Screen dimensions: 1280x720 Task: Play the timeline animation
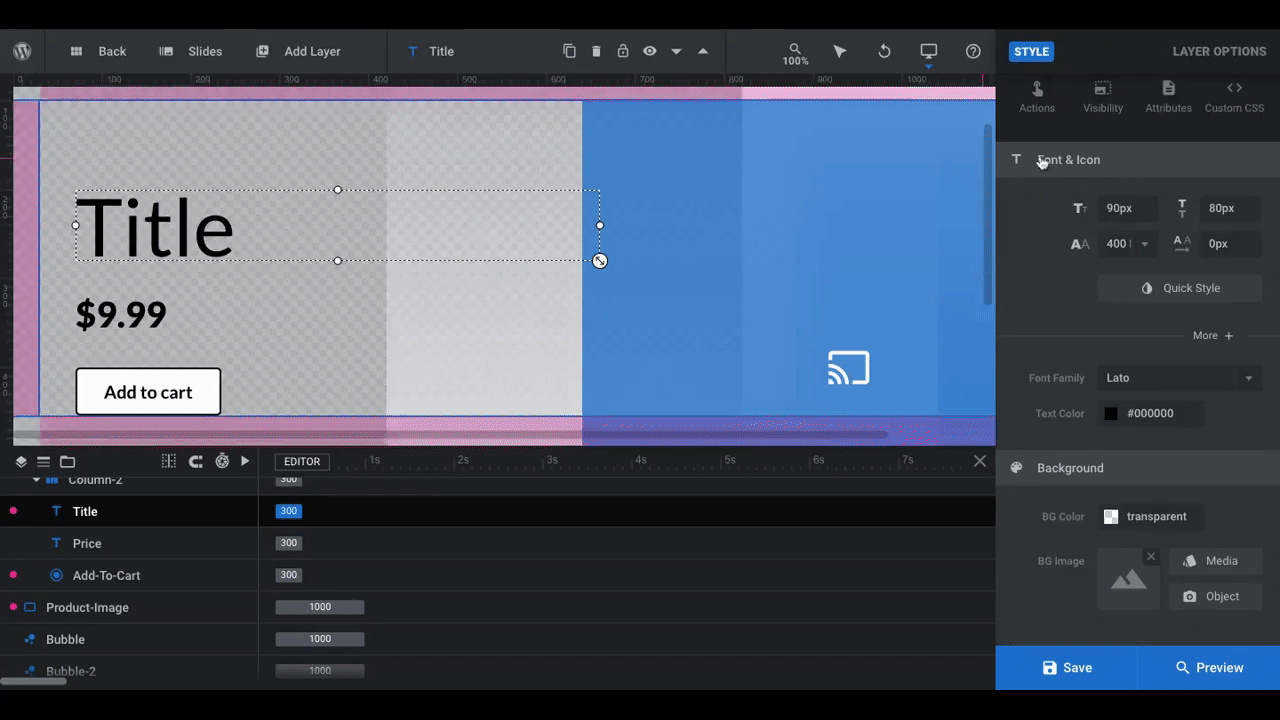click(245, 461)
